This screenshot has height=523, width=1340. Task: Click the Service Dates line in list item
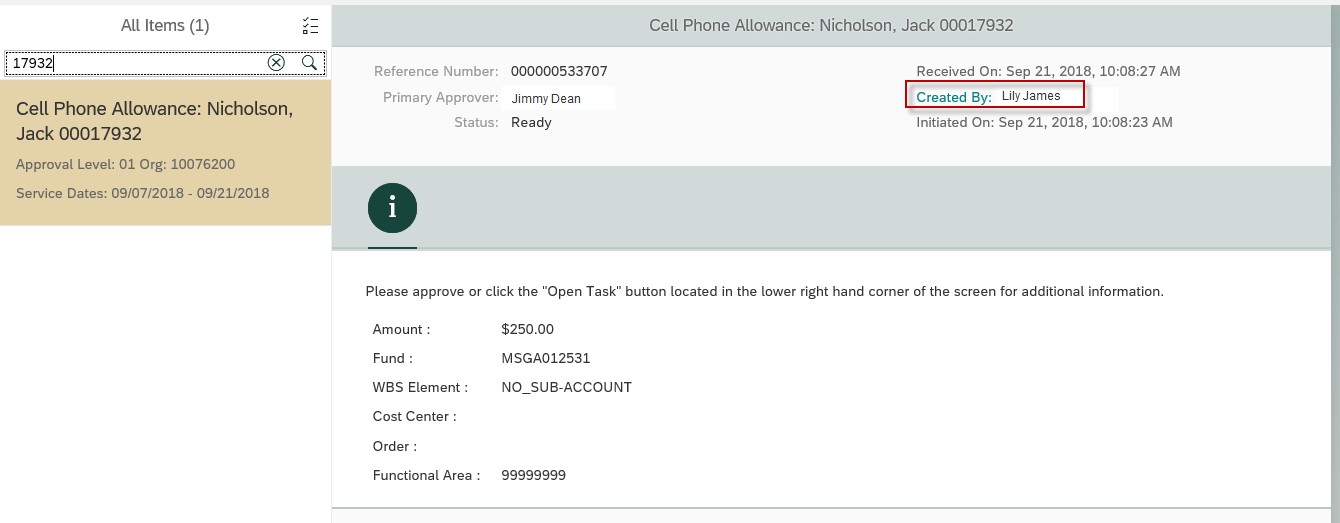pos(142,193)
